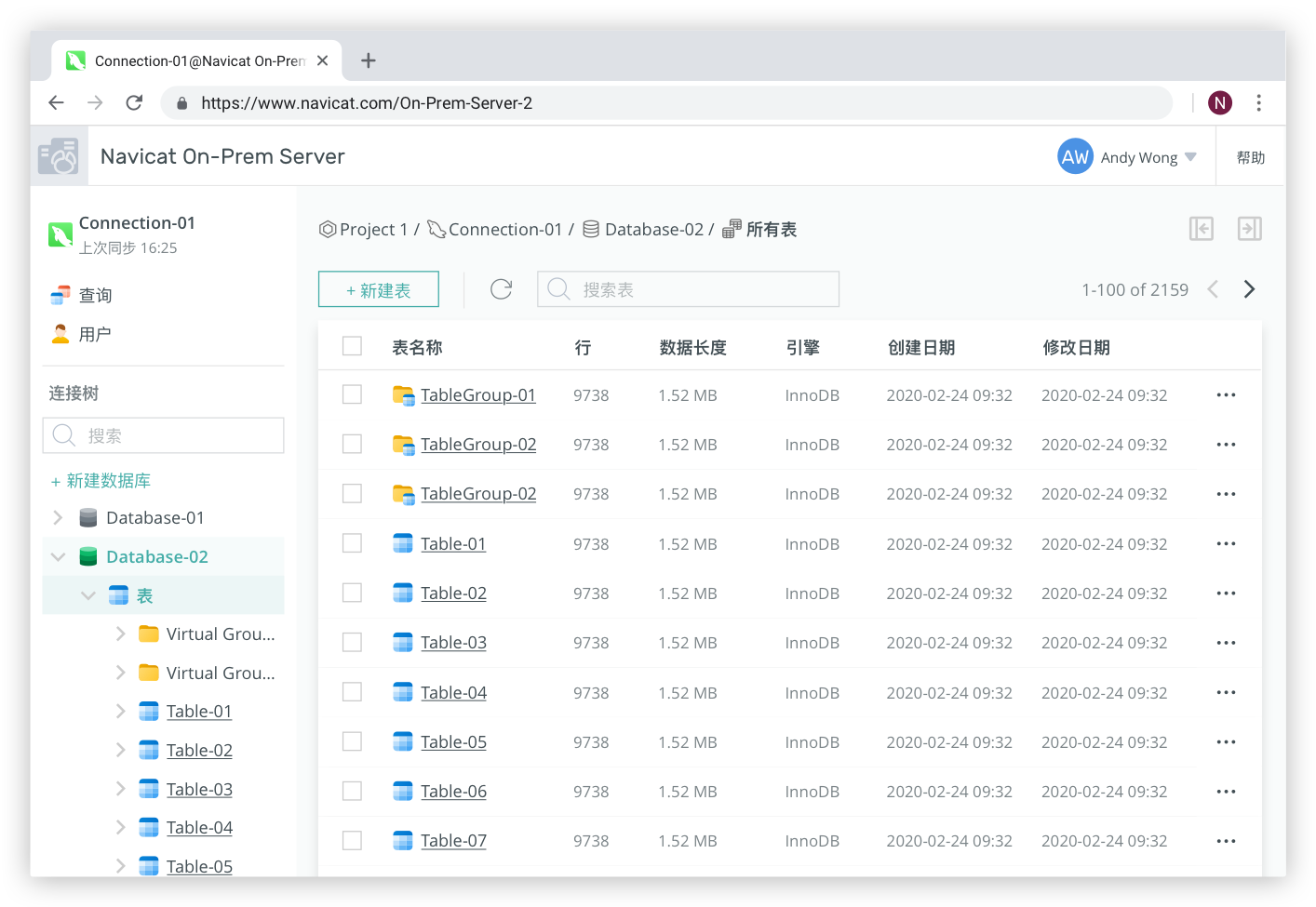Collapse the left panel icon
Viewport: 1316px width, 907px height.
pos(1202,229)
